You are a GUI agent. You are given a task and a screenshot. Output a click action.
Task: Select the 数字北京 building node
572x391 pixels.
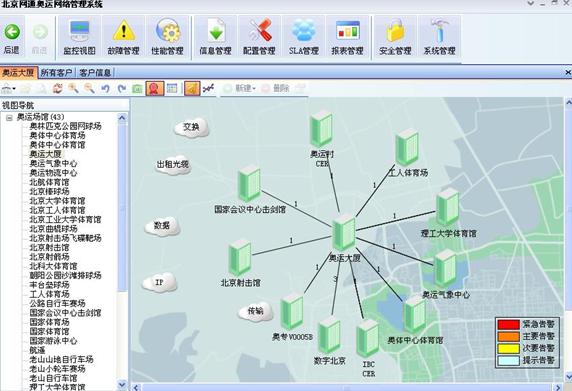coord(329,336)
